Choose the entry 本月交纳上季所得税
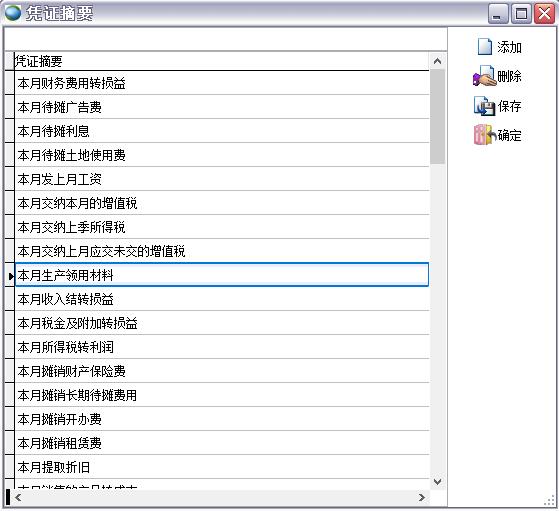The image size is (559, 511). click(222, 227)
